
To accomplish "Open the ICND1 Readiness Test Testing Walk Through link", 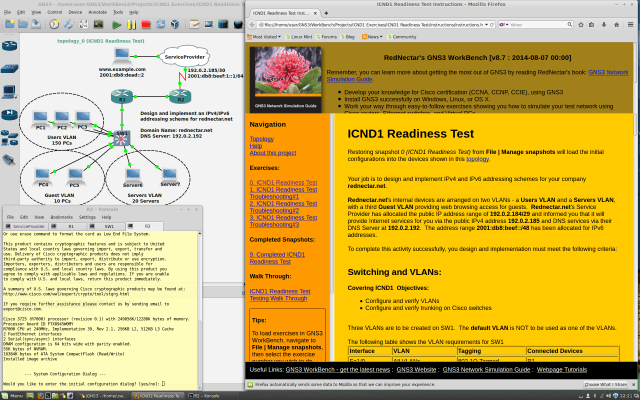I will tap(280, 295).
